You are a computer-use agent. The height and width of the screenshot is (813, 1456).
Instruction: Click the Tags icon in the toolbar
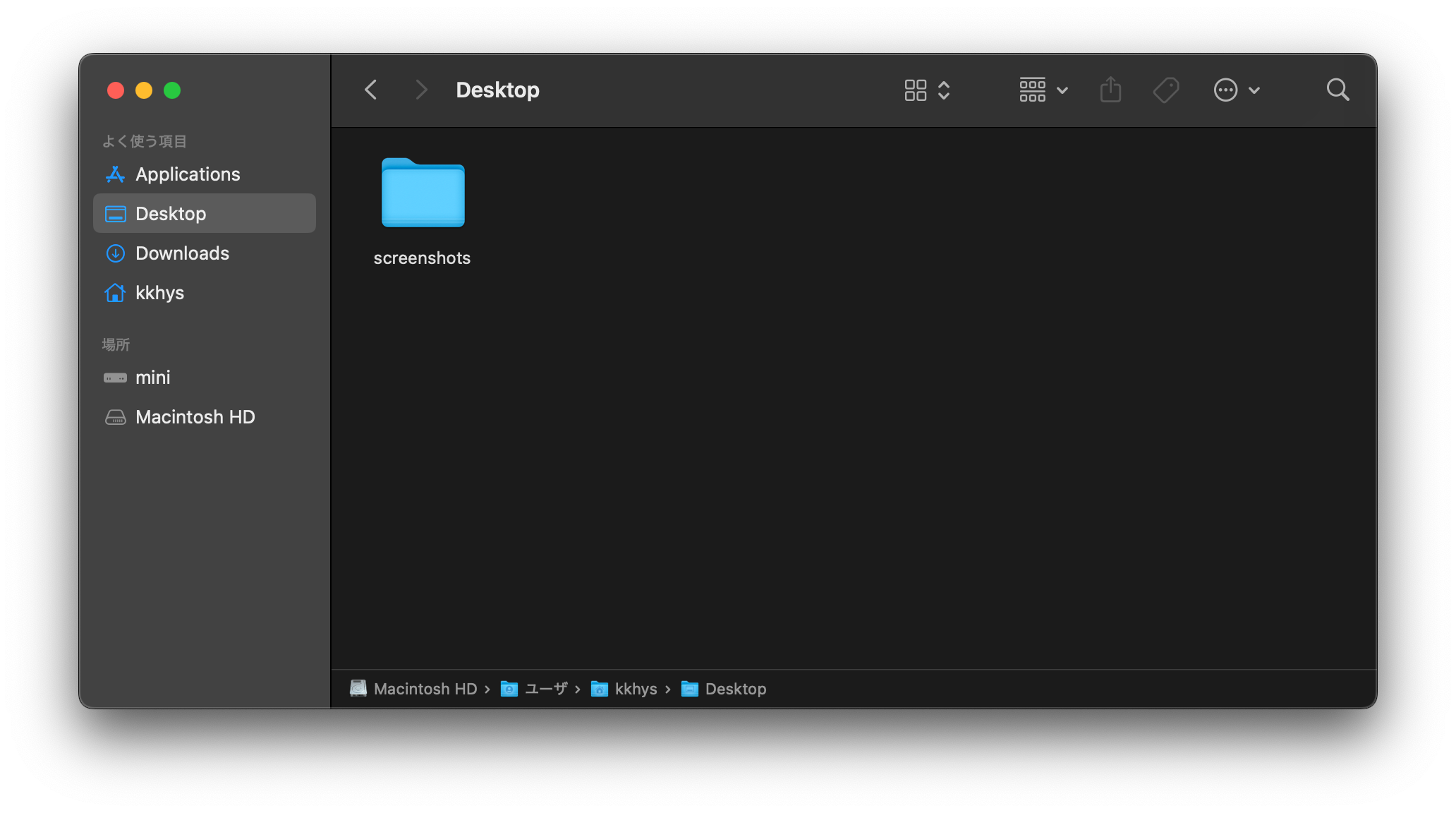point(1165,90)
